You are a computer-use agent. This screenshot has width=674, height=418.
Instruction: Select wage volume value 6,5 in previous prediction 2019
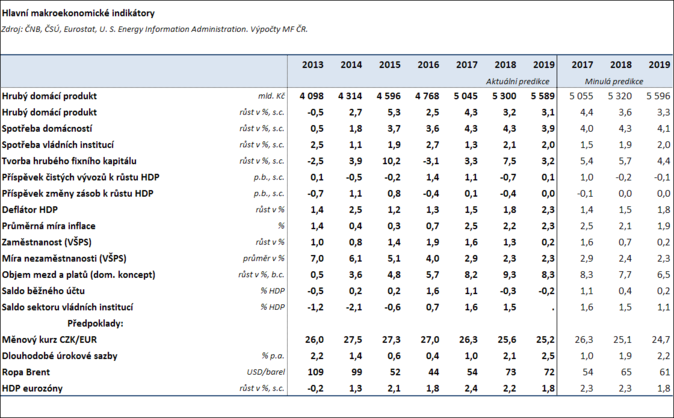coord(664,275)
